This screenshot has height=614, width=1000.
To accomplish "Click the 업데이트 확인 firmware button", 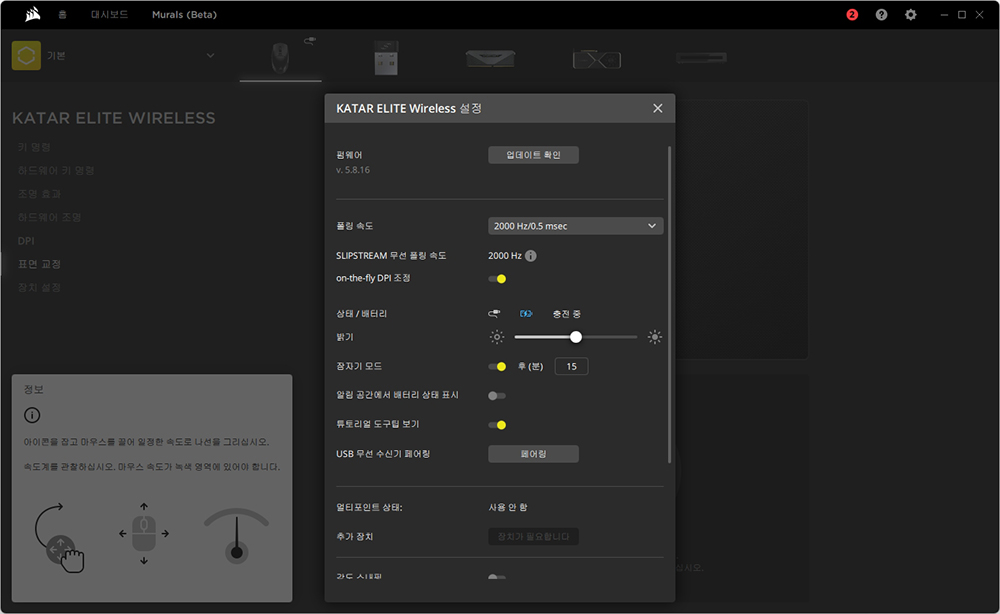I will coord(533,155).
